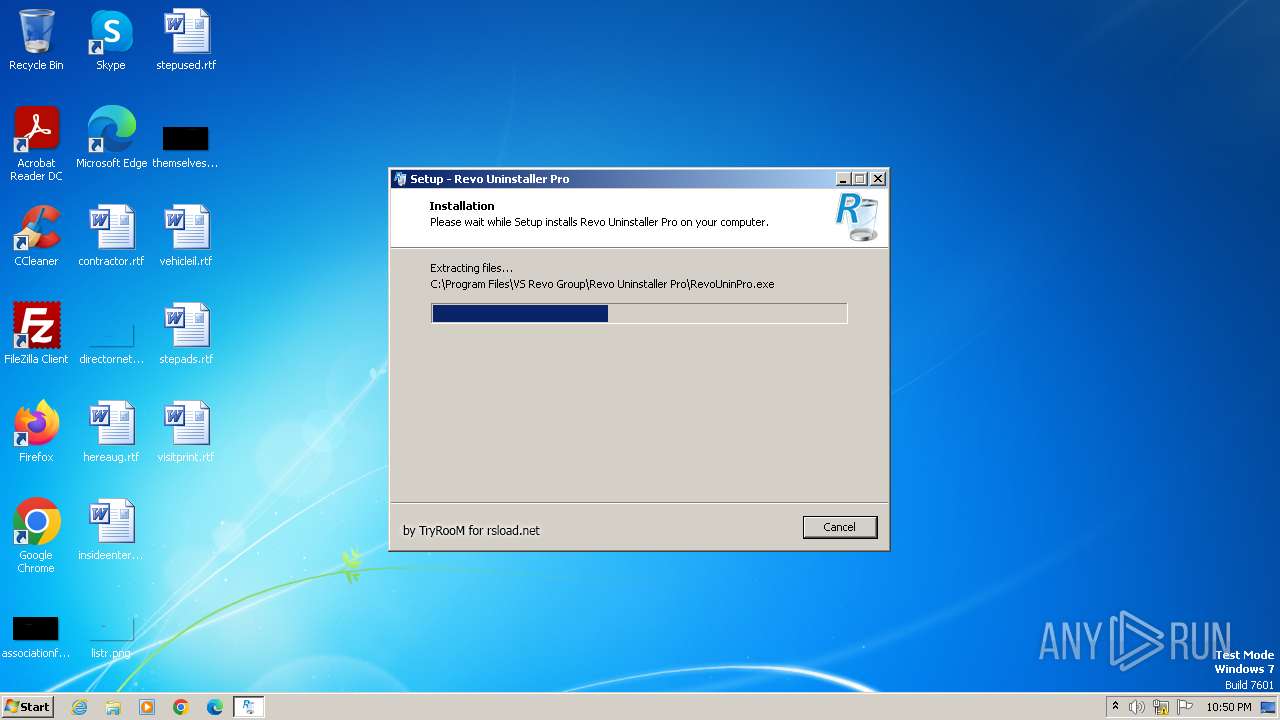Open File Explorer from the taskbar
The width and height of the screenshot is (1280, 720).
113,707
